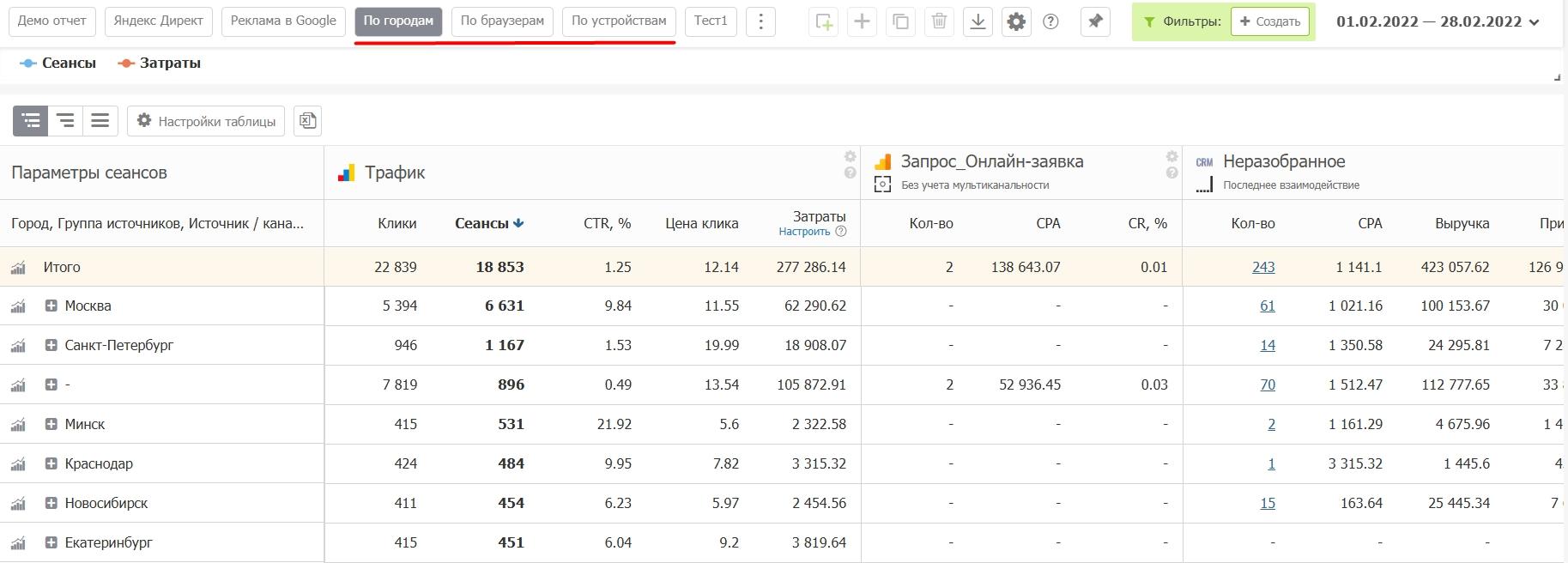Click chart icon in the Новосибирск row
Screen dimensions: 1568x563
coord(18,504)
